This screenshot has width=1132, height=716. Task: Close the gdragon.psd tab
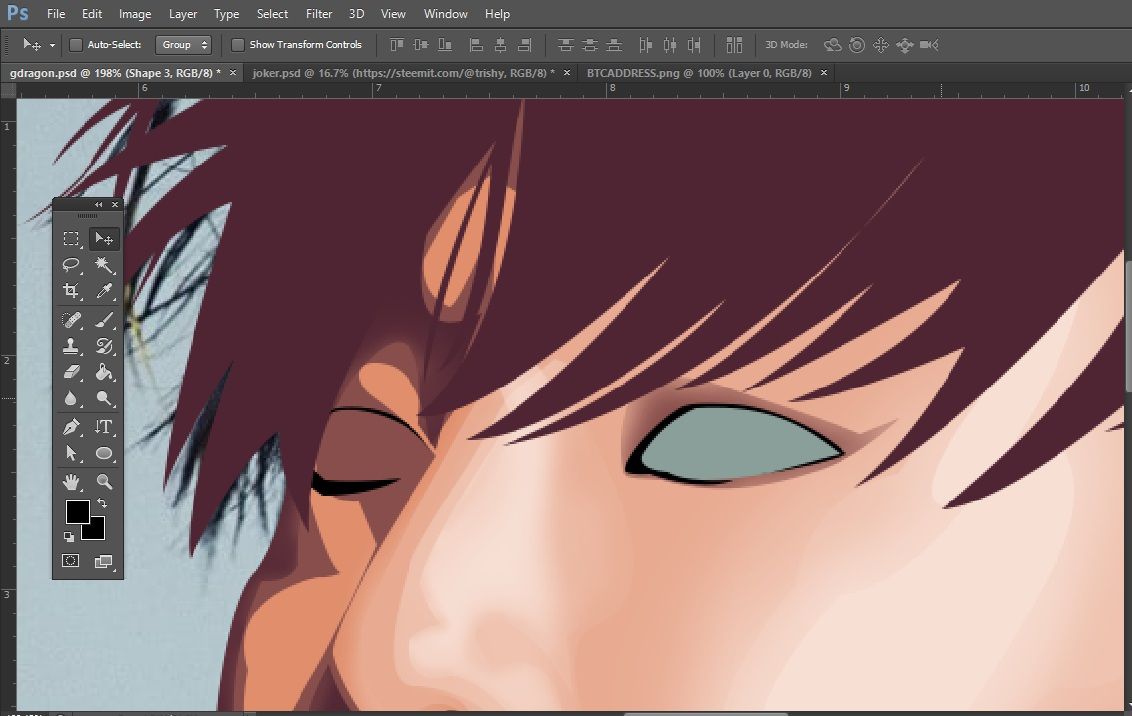232,73
